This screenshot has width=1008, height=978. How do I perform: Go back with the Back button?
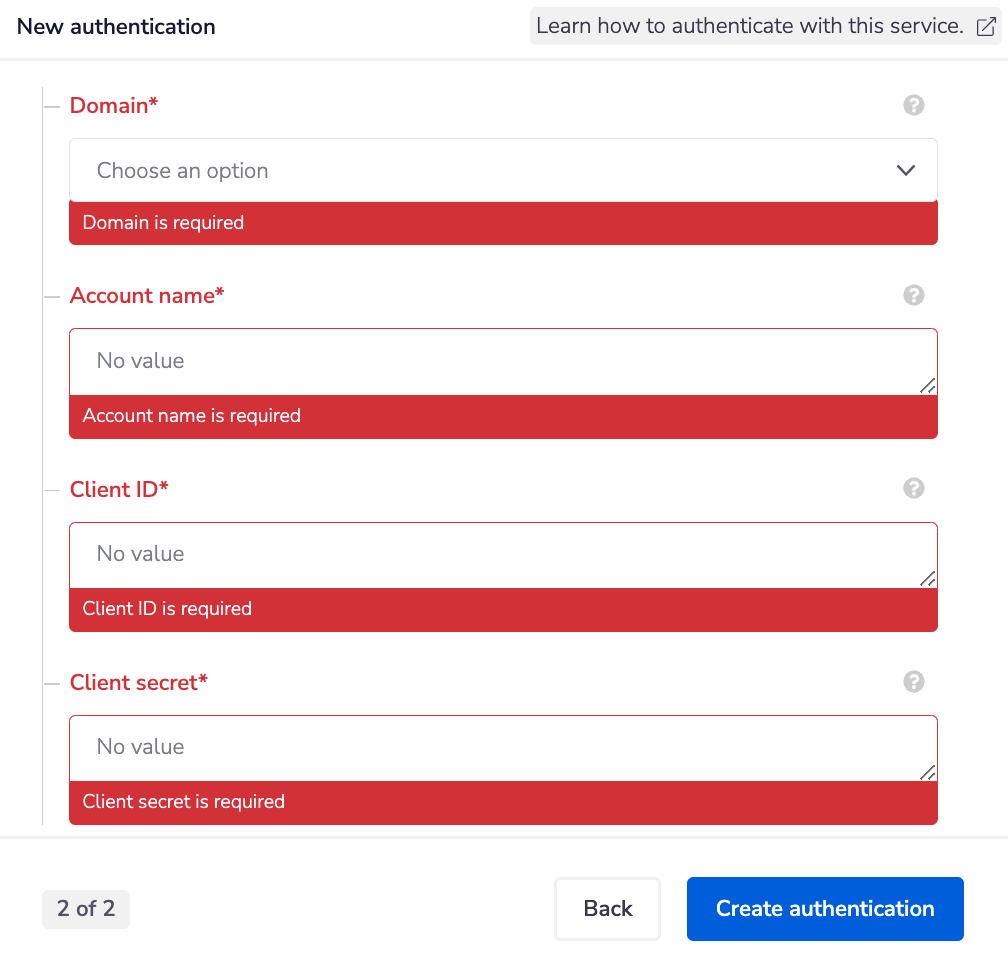608,909
